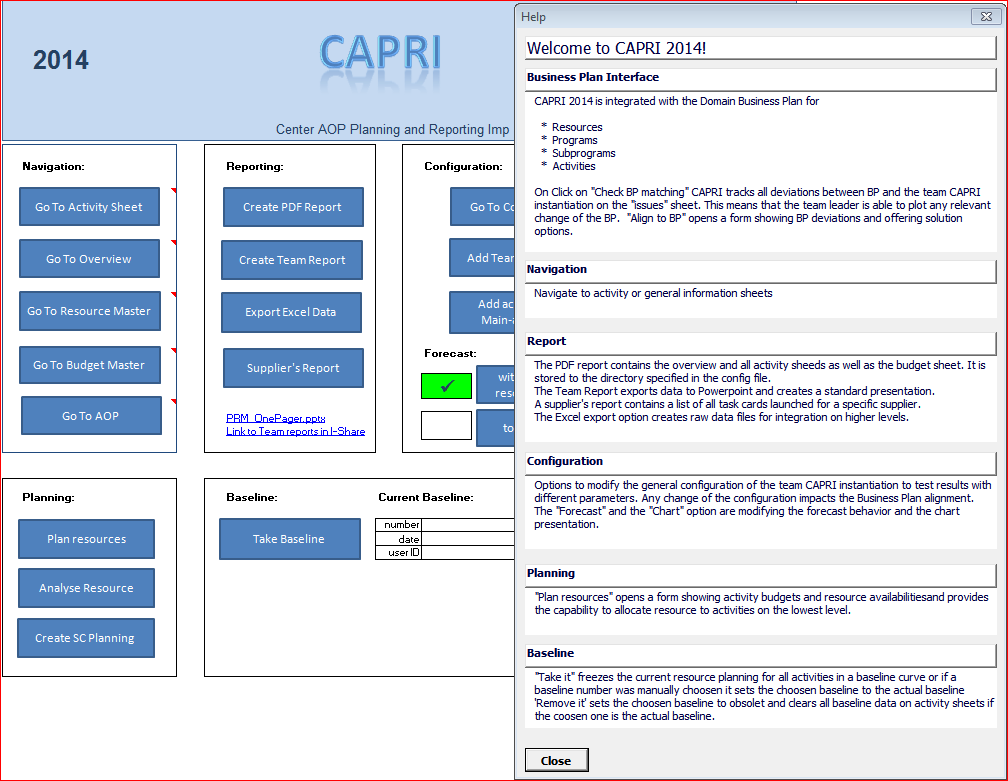Open the Supplier's Report
1008x781 pixels.
pyautogui.click(x=292, y=368)
